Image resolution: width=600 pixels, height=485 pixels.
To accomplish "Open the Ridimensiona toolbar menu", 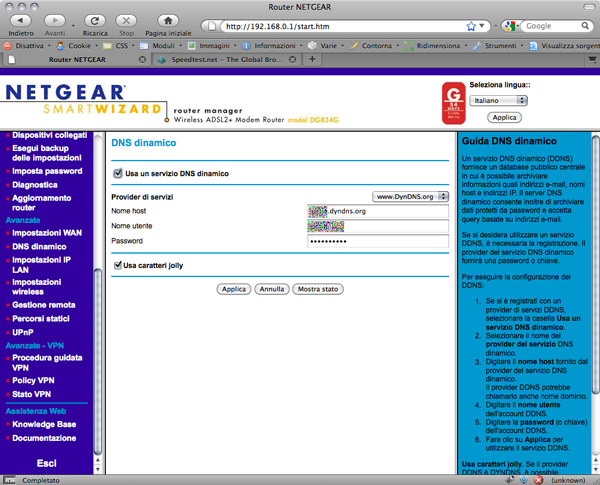I will 436,46.
